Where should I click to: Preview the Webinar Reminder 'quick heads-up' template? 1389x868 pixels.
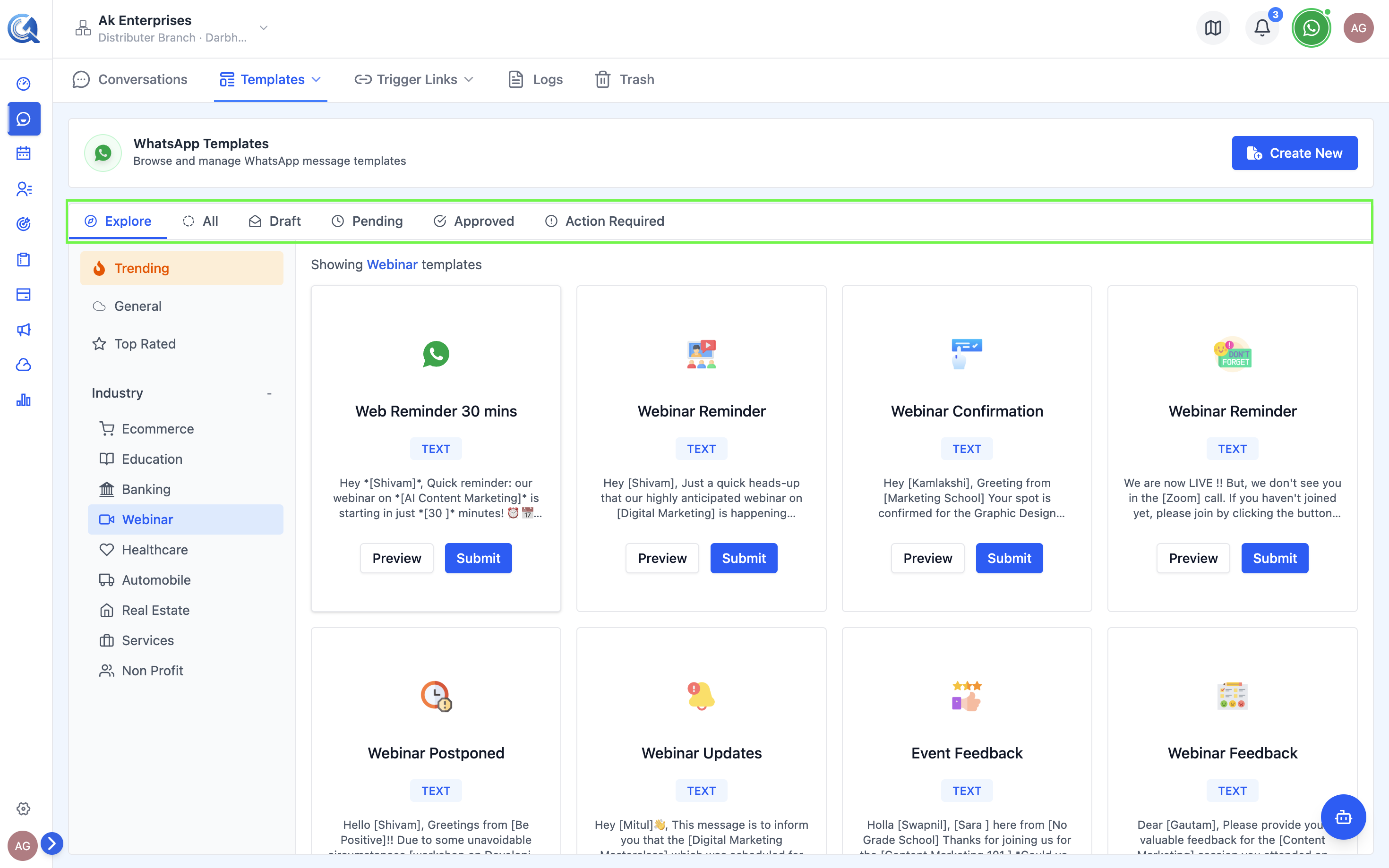pyautogui.click(x=662, y=558)
